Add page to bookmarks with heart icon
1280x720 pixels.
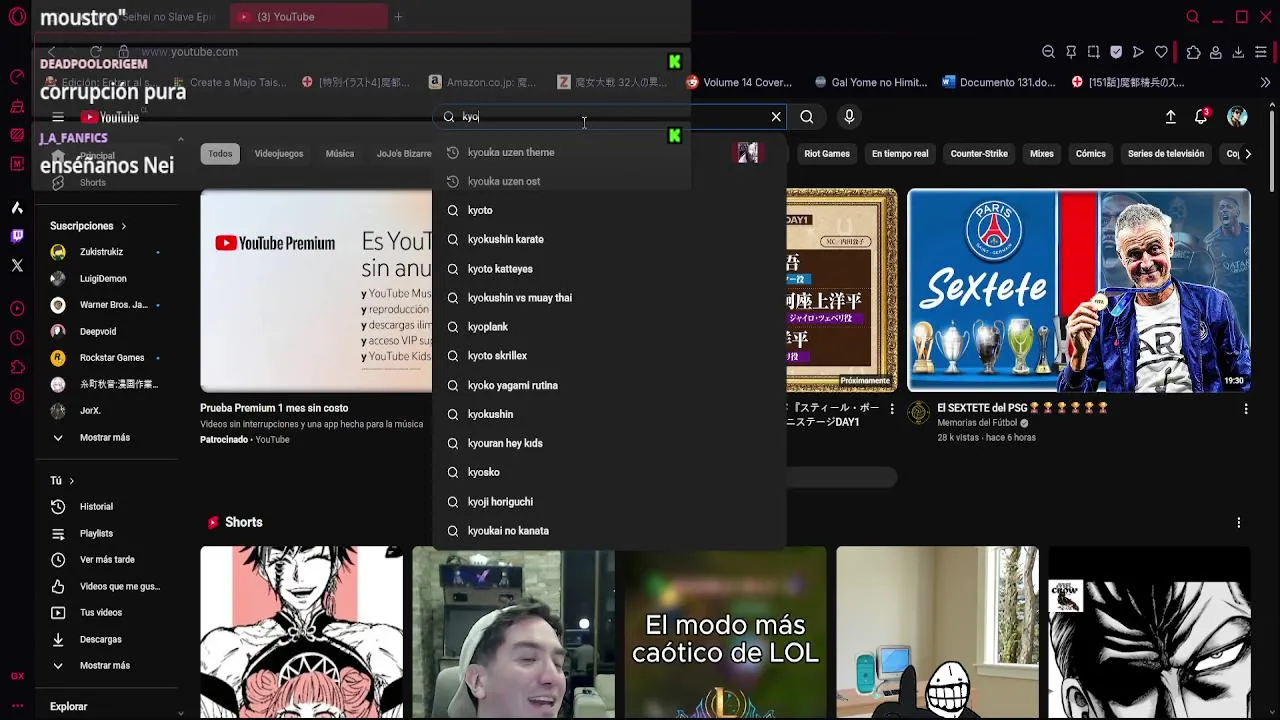pyautogui.click(x=1161, y=52)
